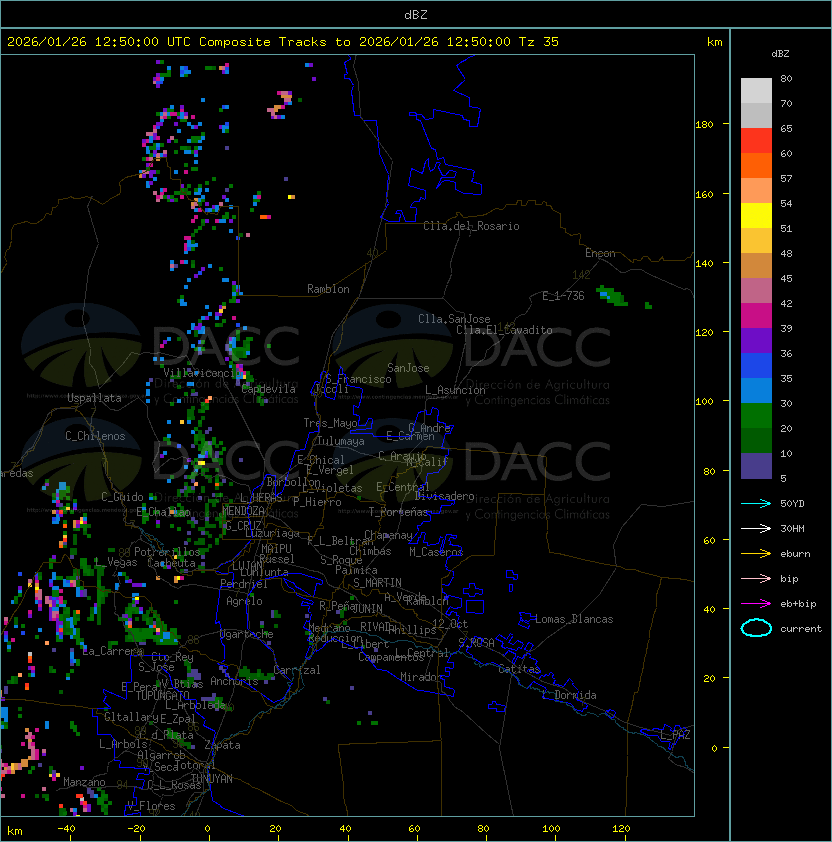Click the MENDOZA city label
Viewport: 832px width, 842px height.
243,510
